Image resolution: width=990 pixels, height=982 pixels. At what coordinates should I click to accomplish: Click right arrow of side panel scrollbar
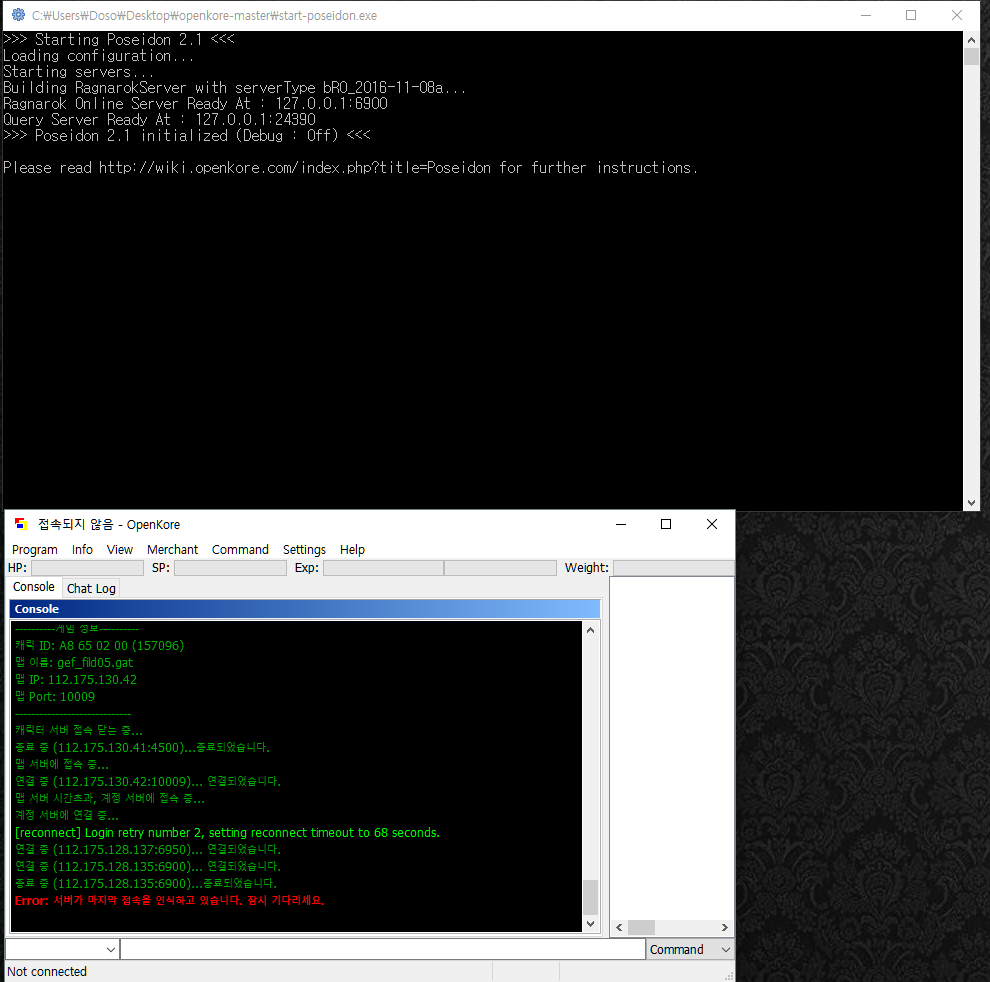click(725, 927)
